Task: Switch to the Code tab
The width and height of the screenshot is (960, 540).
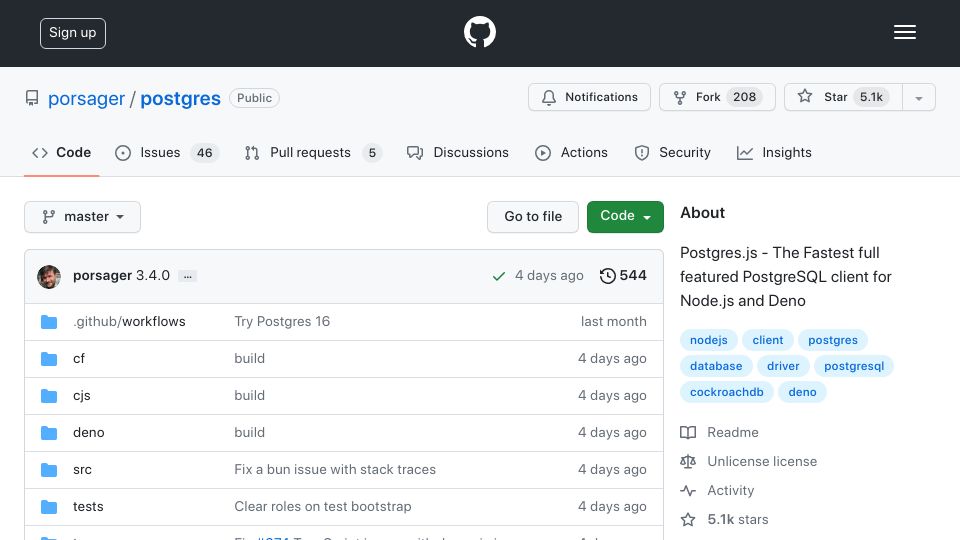Action: [x=61, y=152]
